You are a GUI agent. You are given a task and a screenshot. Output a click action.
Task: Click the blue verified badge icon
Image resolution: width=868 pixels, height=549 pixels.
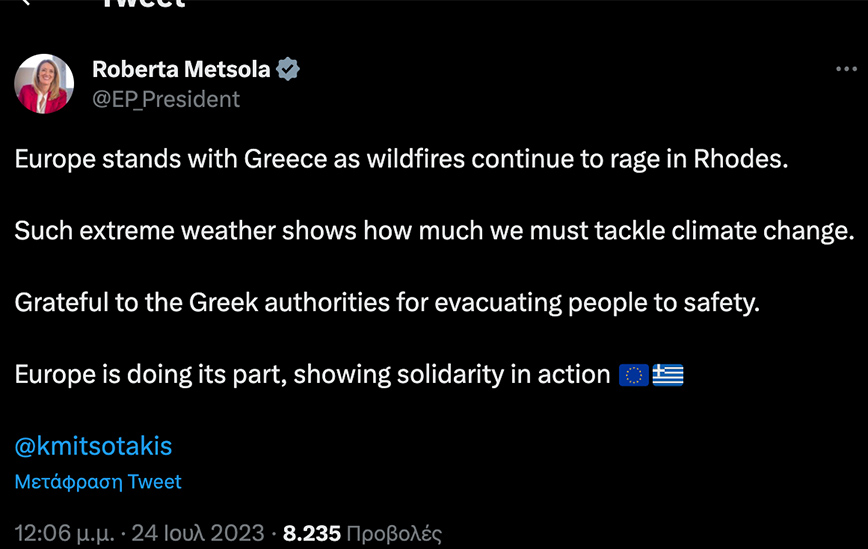pos(288,70)
